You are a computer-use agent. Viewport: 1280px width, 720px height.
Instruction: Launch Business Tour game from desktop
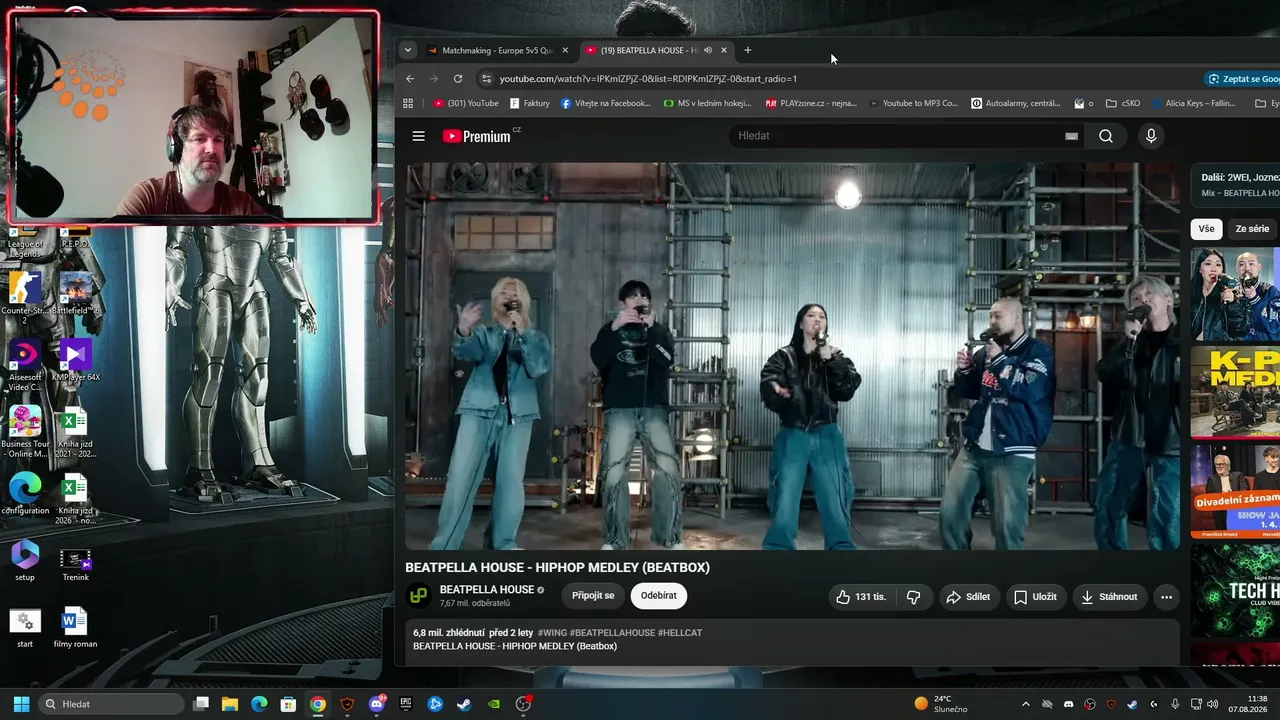(25, 431)
